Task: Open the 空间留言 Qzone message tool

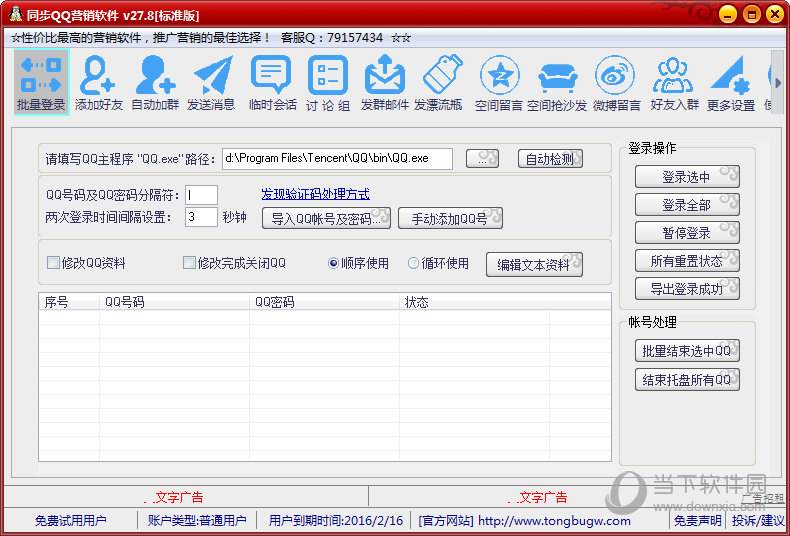Action: (x=498, y=82)
